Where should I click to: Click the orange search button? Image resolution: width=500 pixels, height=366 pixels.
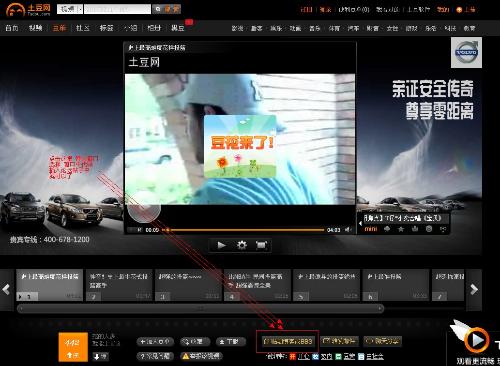coord(167,9)
